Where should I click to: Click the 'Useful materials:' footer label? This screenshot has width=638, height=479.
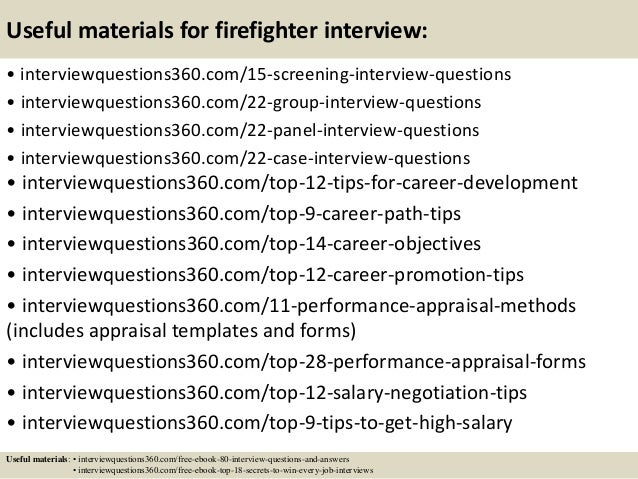[x=38, y=459]
